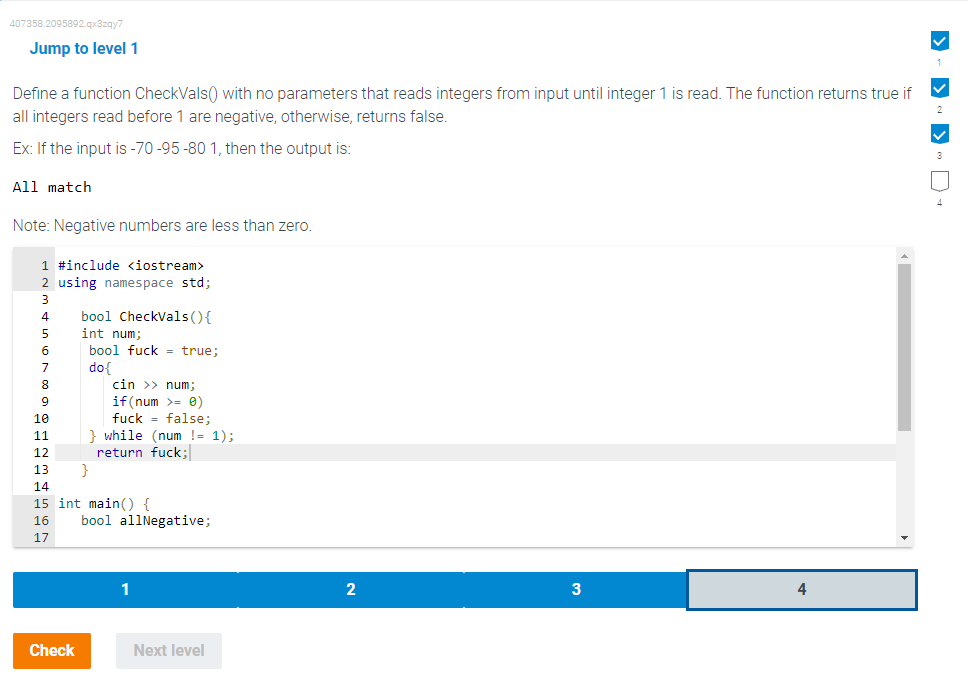Click the scrollbar up arrow in the editor
Viewport: 968px width, 682px height.
point(905,254)
